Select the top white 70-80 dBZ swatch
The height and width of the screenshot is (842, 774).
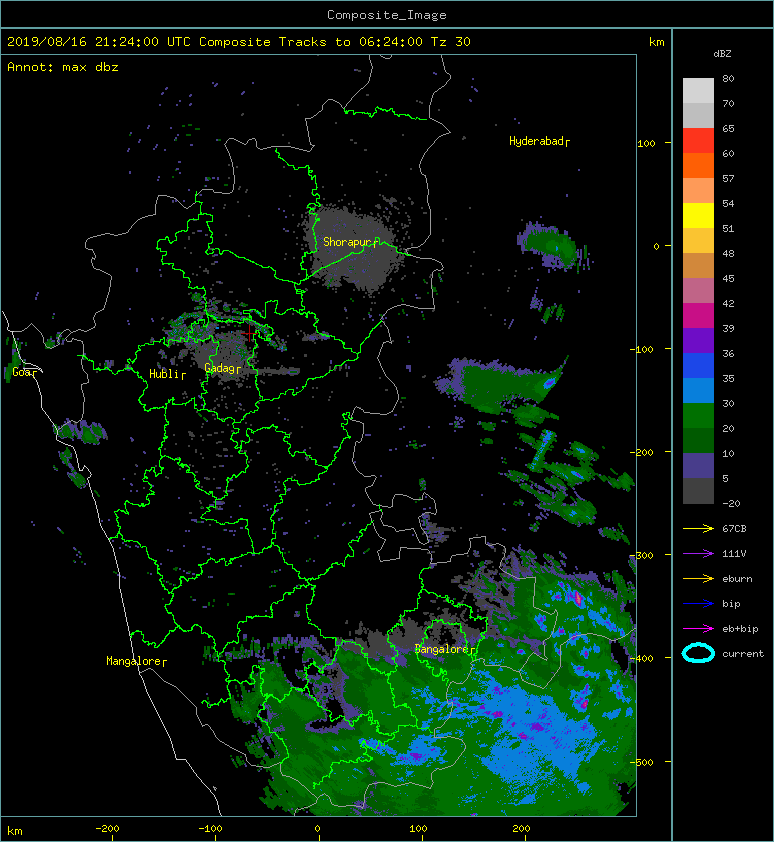point(698,90)
